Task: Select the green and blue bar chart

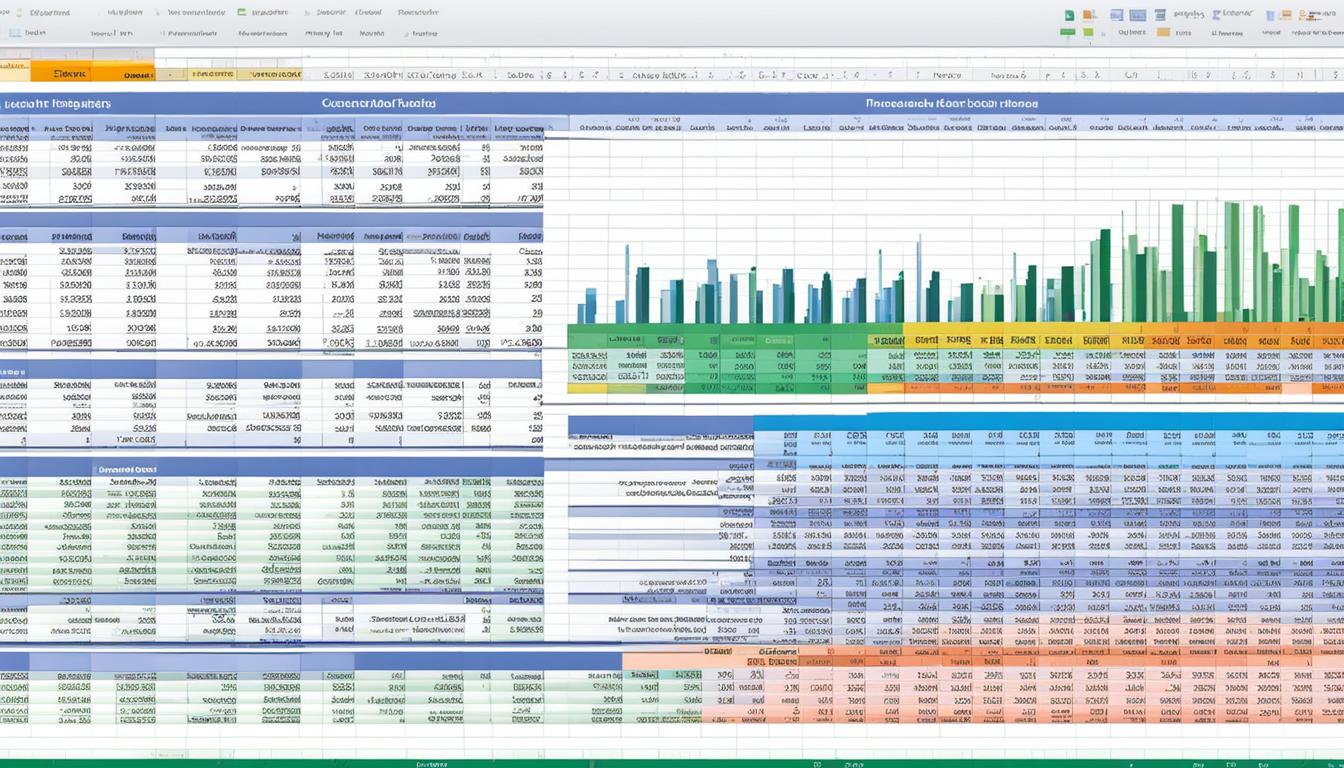Action: click(x=960, y=261)
